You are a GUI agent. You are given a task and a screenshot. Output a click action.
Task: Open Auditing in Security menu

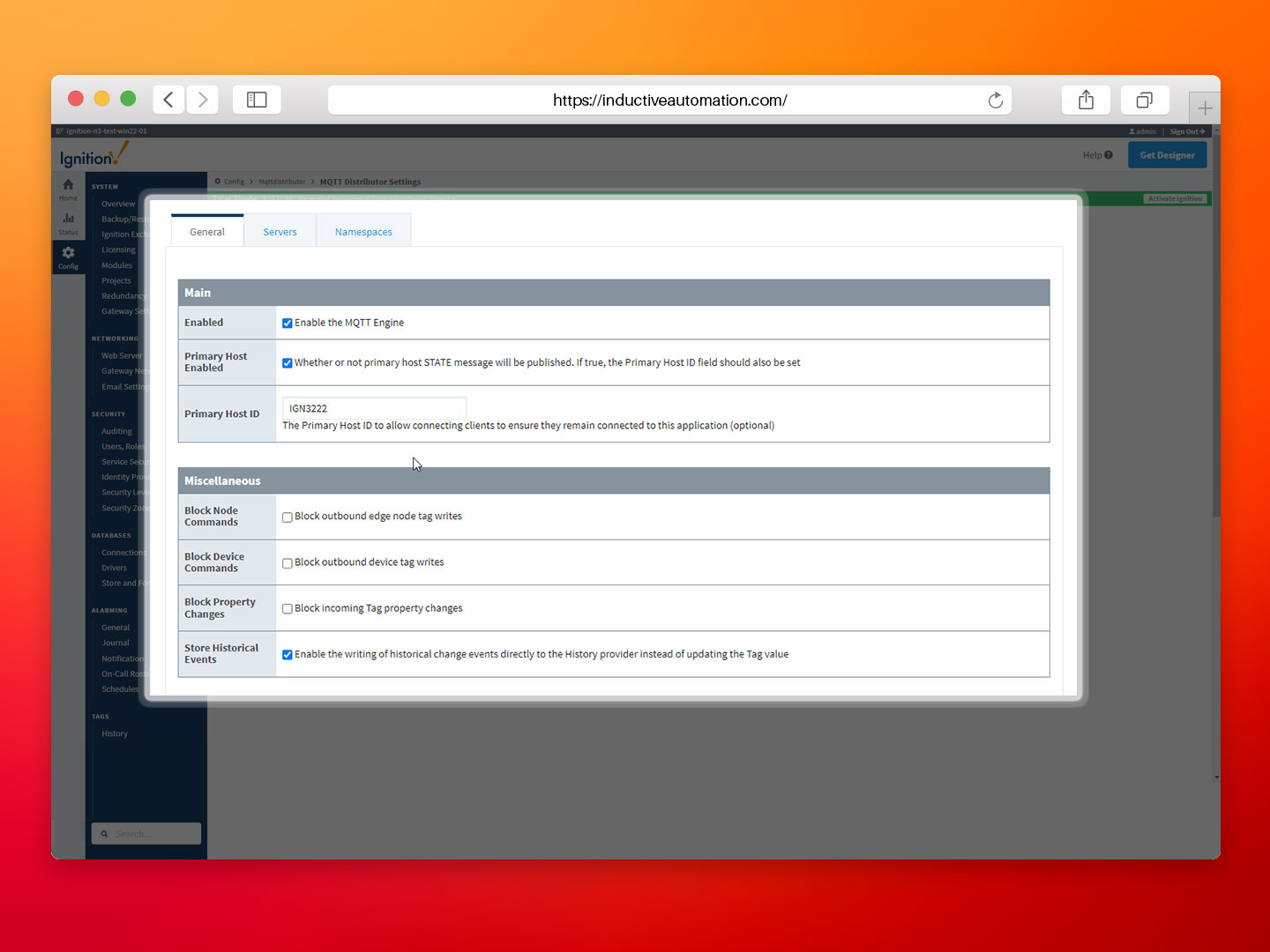(116, 431)
